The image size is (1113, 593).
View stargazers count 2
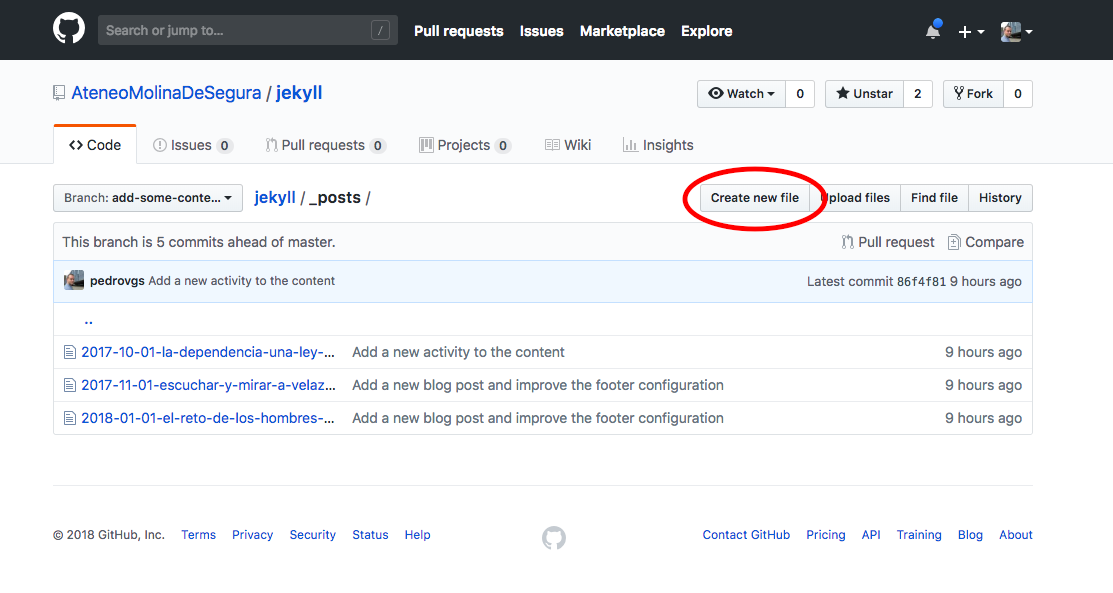(918, 94)
